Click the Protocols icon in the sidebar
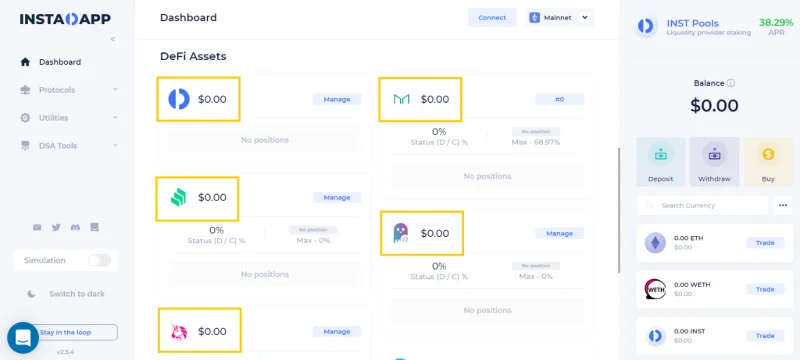Screen dimensions: 800x360 [25, 90]
